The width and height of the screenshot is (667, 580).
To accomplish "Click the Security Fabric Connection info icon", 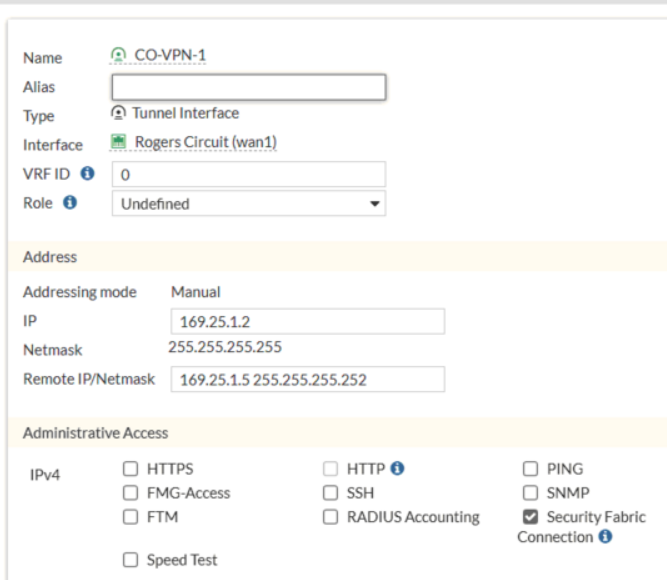I will 605,536.
